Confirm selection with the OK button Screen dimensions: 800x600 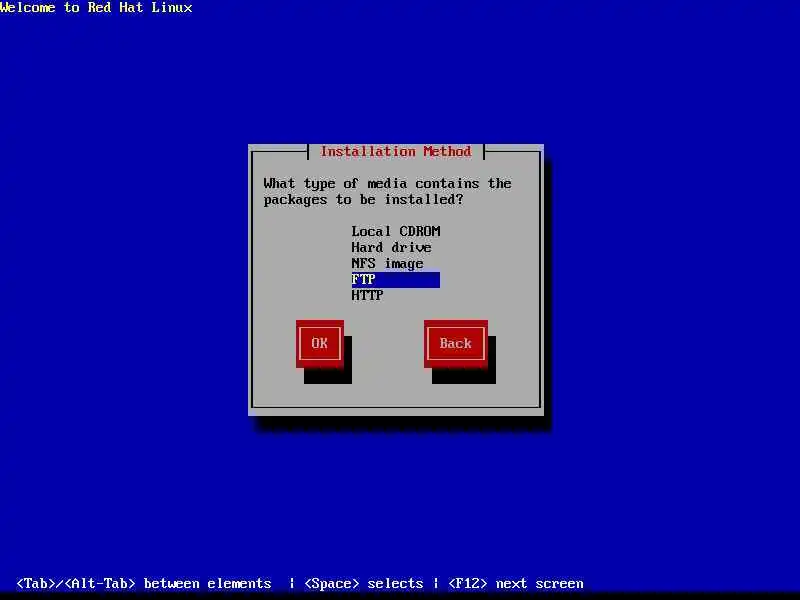click(x=319, y=343)
